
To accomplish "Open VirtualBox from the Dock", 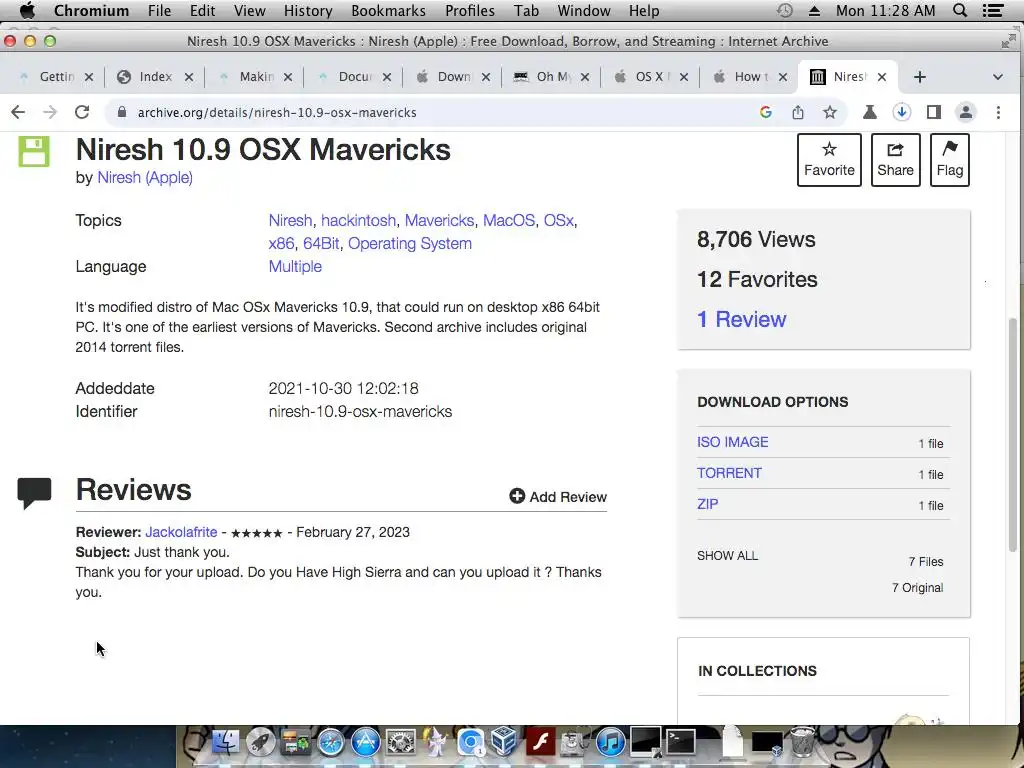I will (x=505, y=743).
